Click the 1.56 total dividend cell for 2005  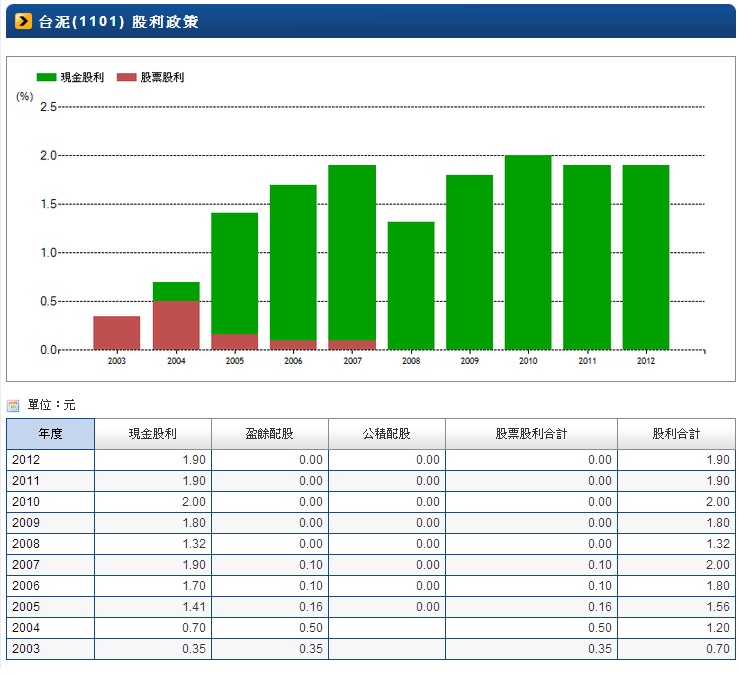click(676, 607)
